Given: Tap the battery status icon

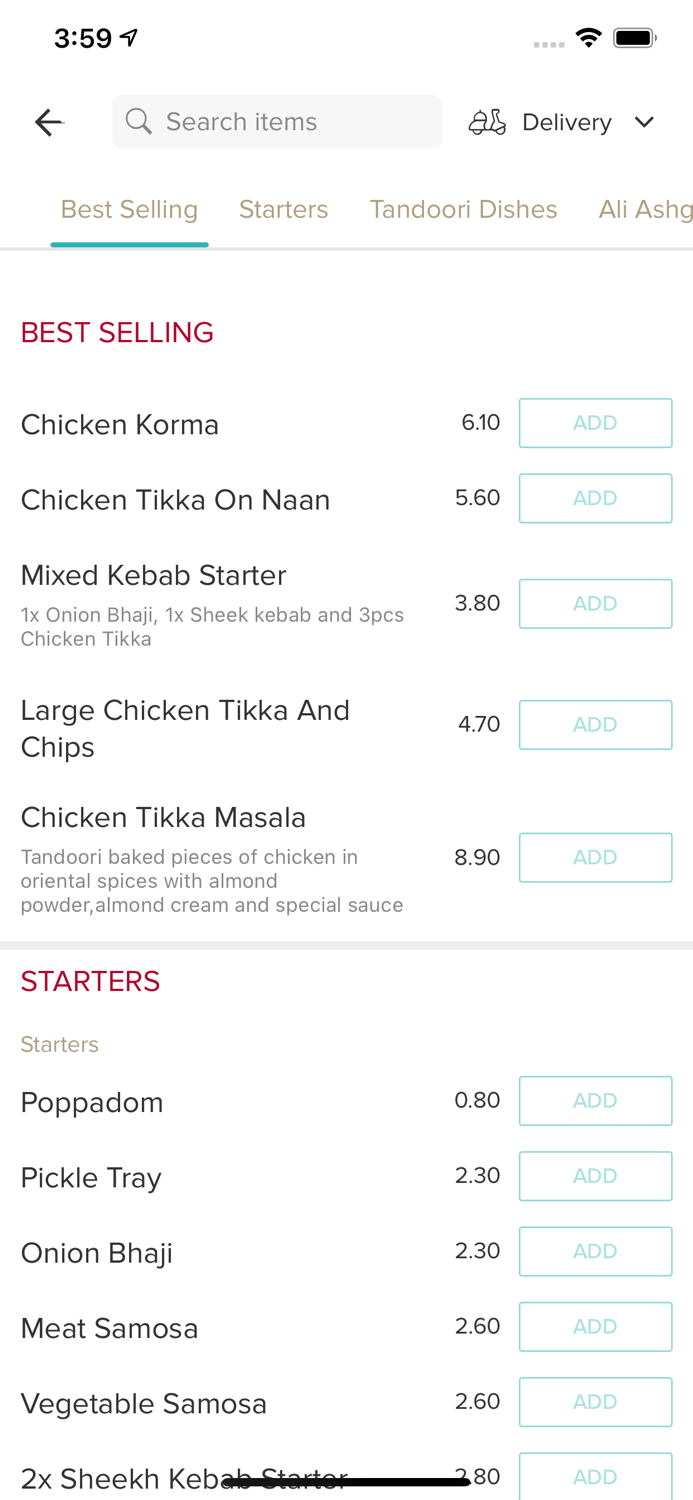Looking at the screenshot, I should pyautogui.click(x=635, y=38).
